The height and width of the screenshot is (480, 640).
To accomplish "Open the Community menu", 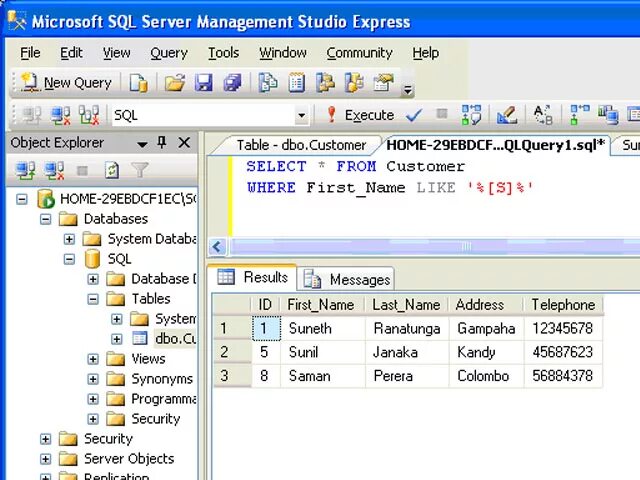I will click(359, 53).
